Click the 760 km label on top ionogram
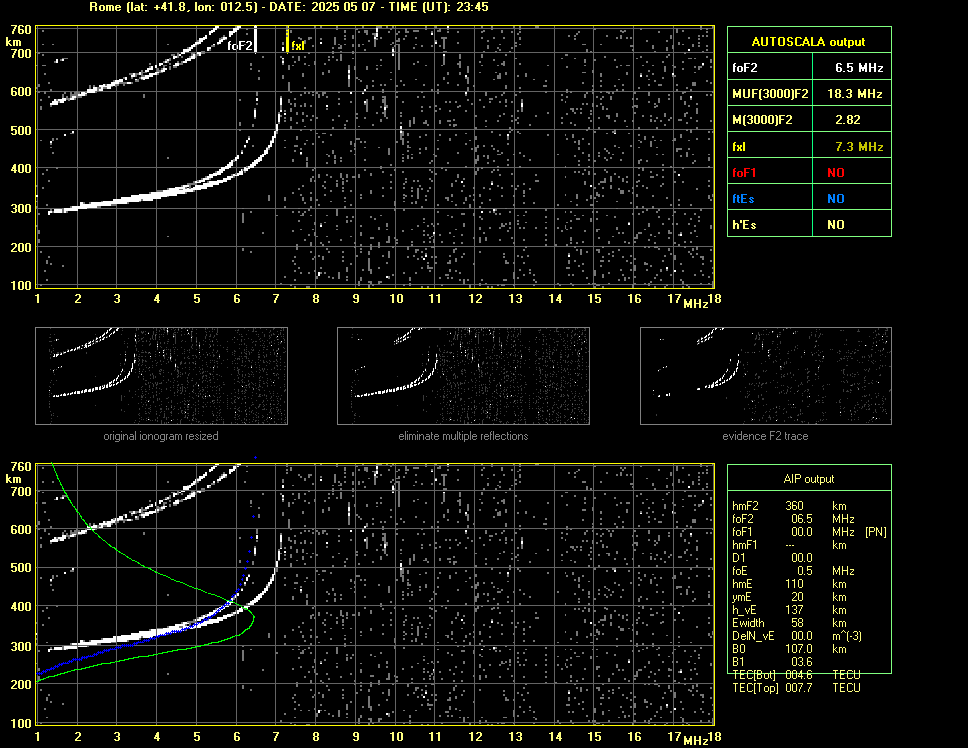 tap(21, 30)
